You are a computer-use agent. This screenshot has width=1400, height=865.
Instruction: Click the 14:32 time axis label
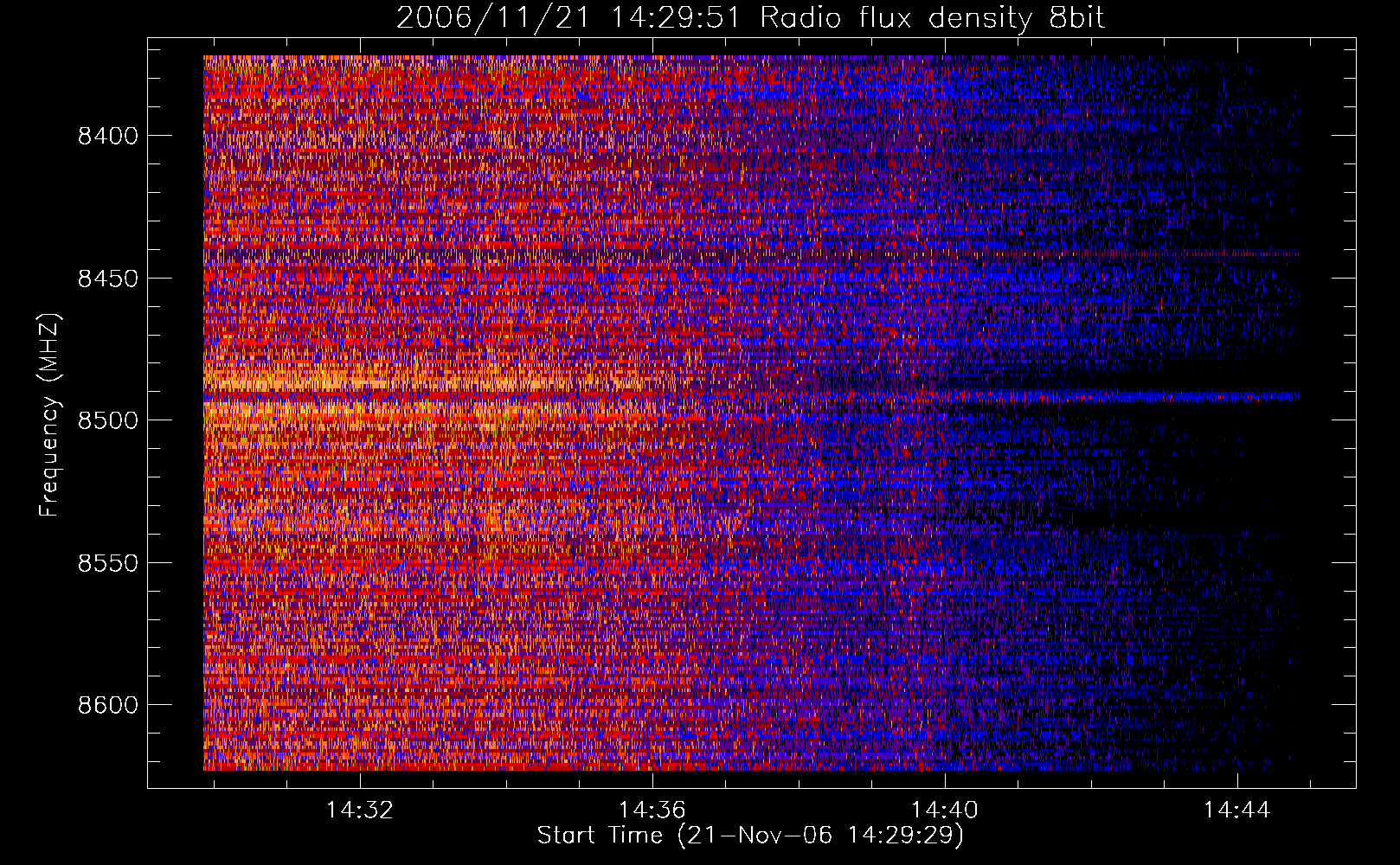pos(359,810)
